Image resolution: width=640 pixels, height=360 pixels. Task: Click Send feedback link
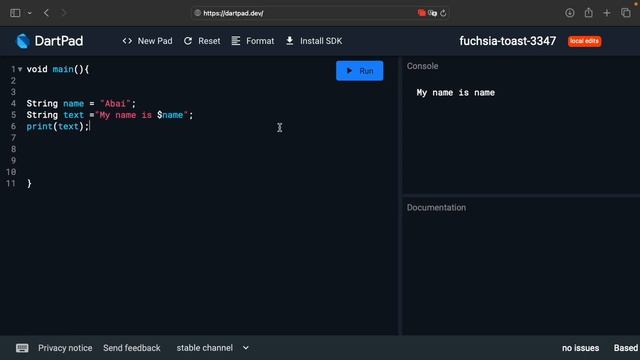coord(131,348)
